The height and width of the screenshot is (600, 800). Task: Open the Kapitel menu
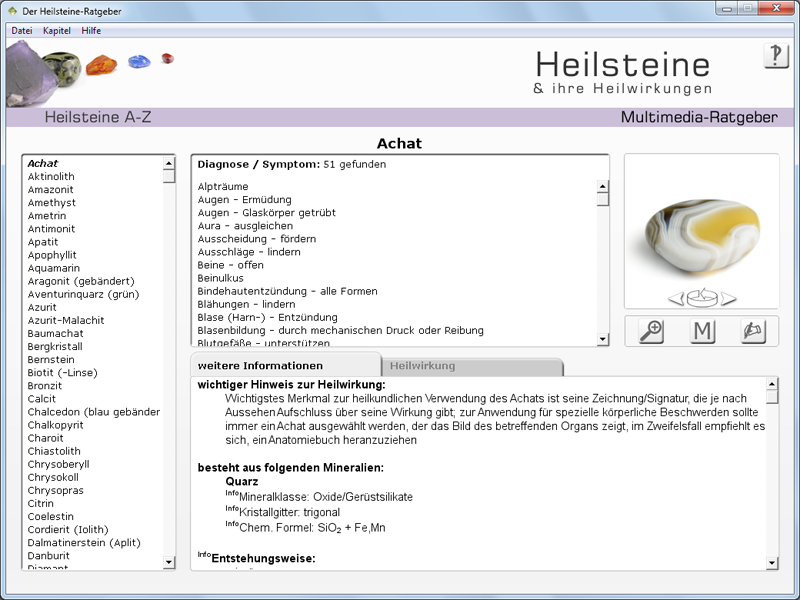pos(57,31)
